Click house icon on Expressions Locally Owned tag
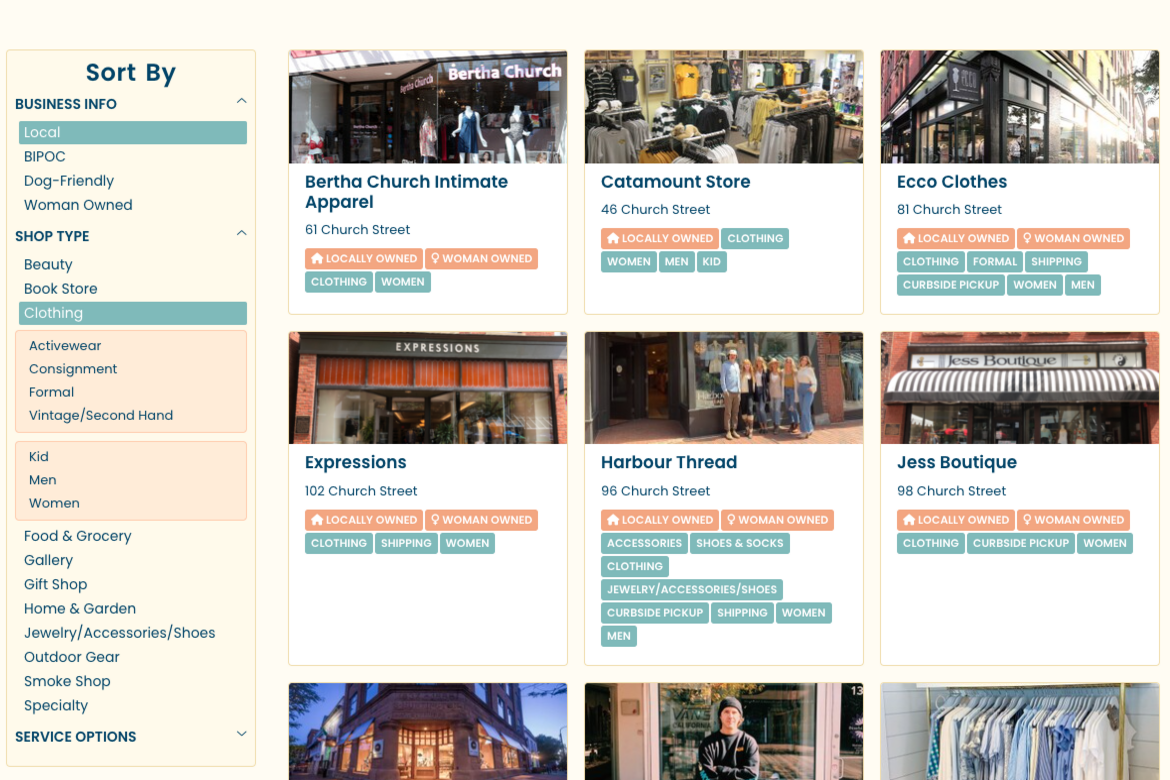The width and height of the screenshot is (1170, 780). tap(317, 520)
